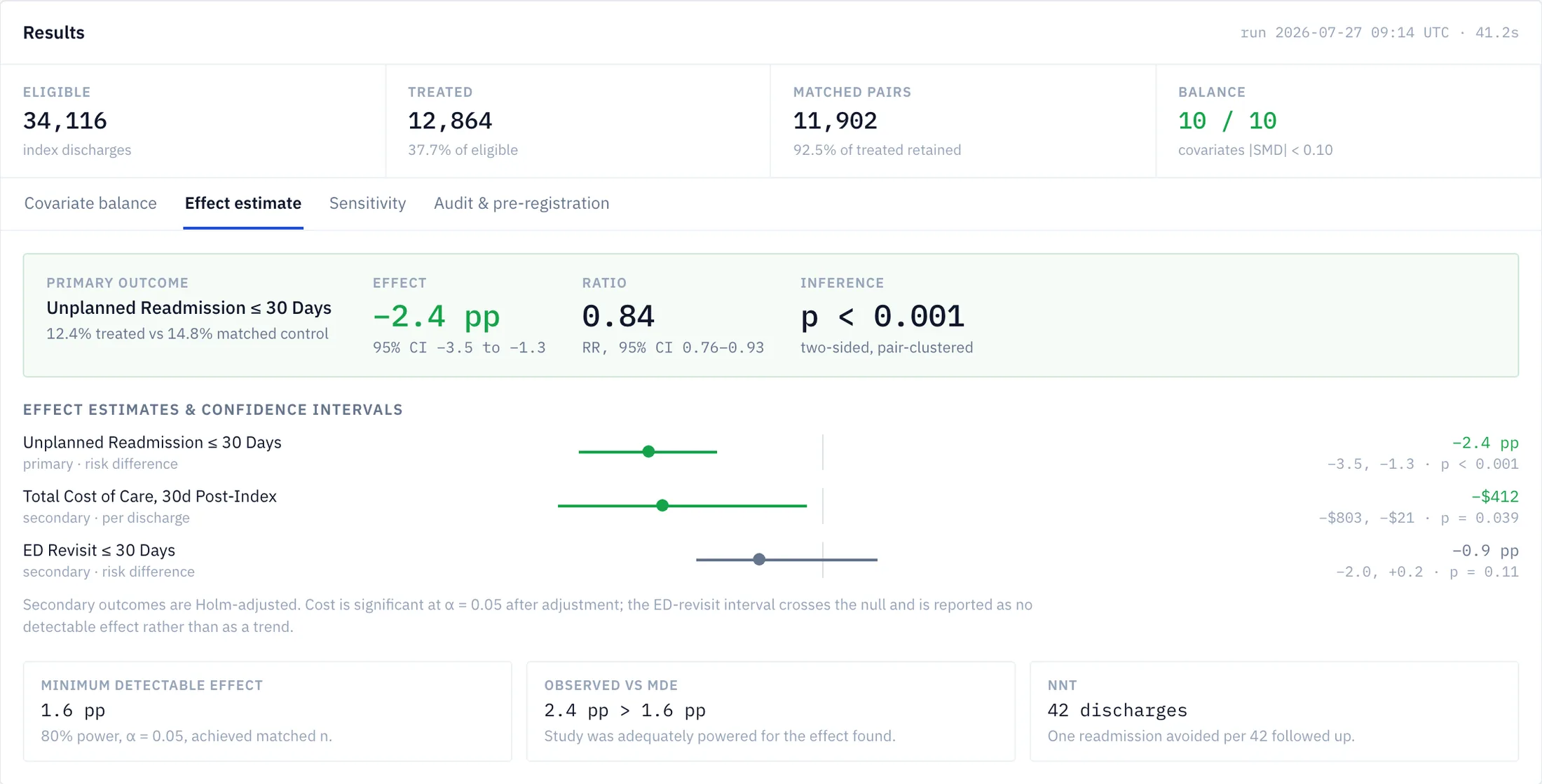The width and height of the screenshot is (1542, 784).
Task: Switch to the Sensitivity tab
Action: point(367,203)
